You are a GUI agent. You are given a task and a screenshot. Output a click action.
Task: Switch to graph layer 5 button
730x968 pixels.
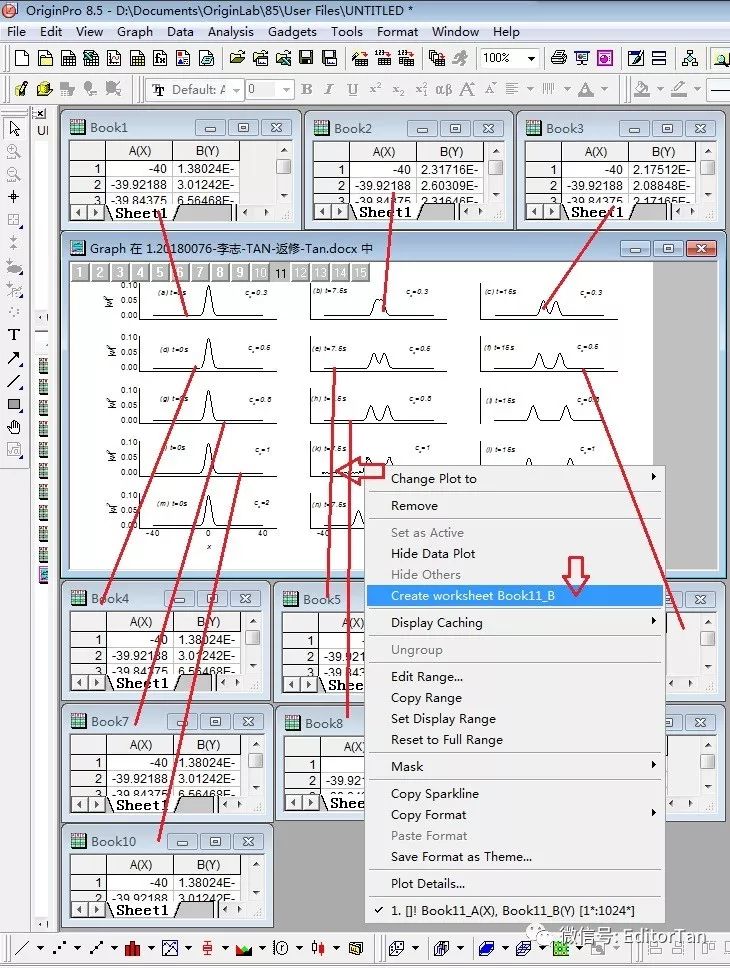[x=159, y=272]
